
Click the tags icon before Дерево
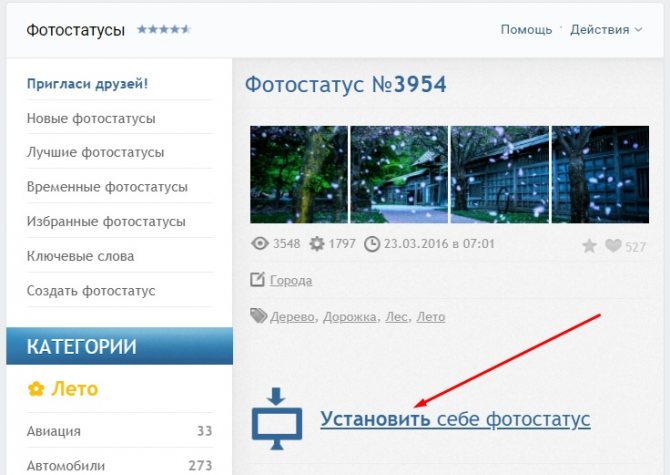(x=258, y=316)
